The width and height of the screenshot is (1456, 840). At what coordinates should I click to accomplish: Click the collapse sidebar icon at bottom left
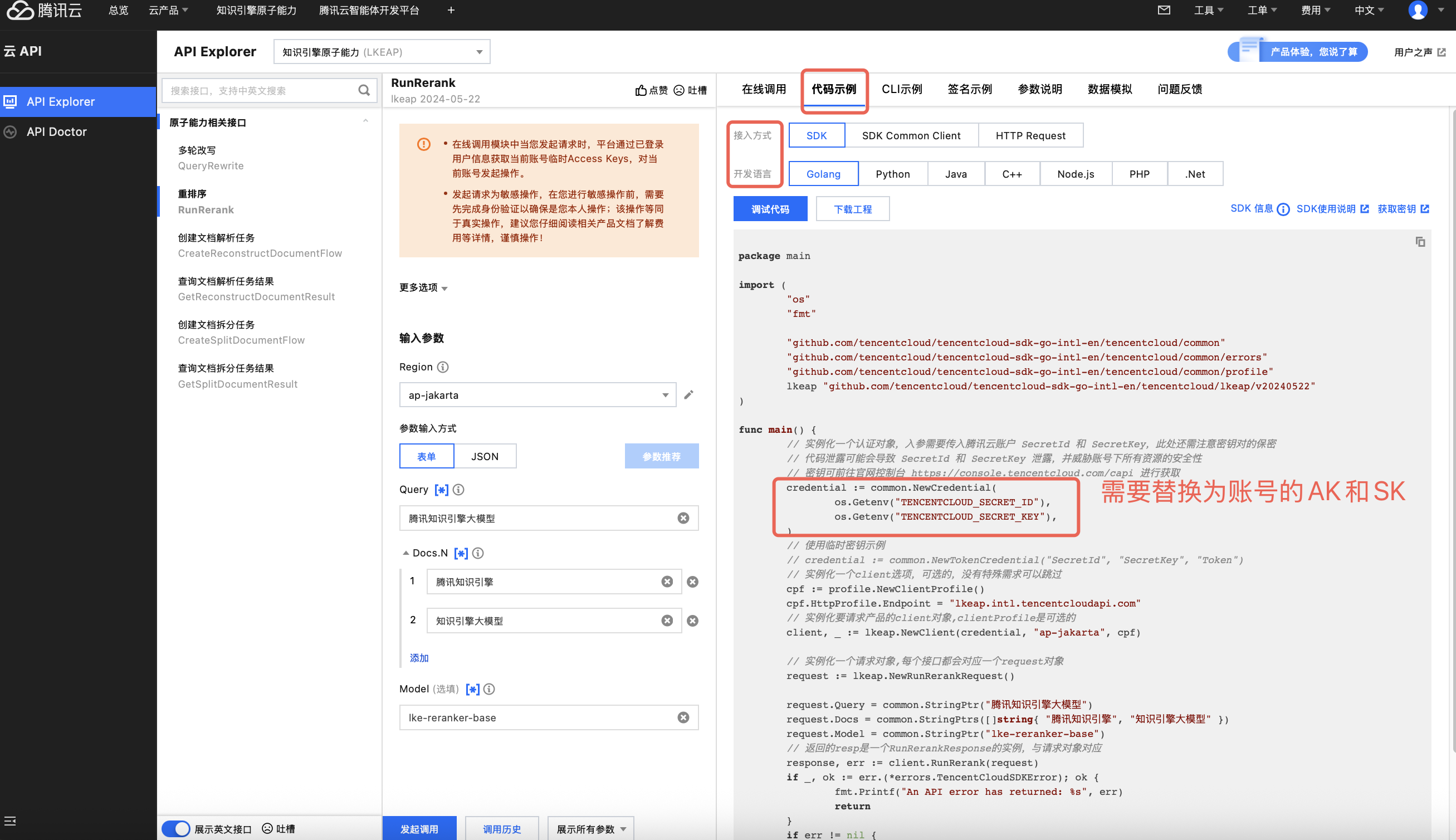pyautogui.click(x=10, y=821)
